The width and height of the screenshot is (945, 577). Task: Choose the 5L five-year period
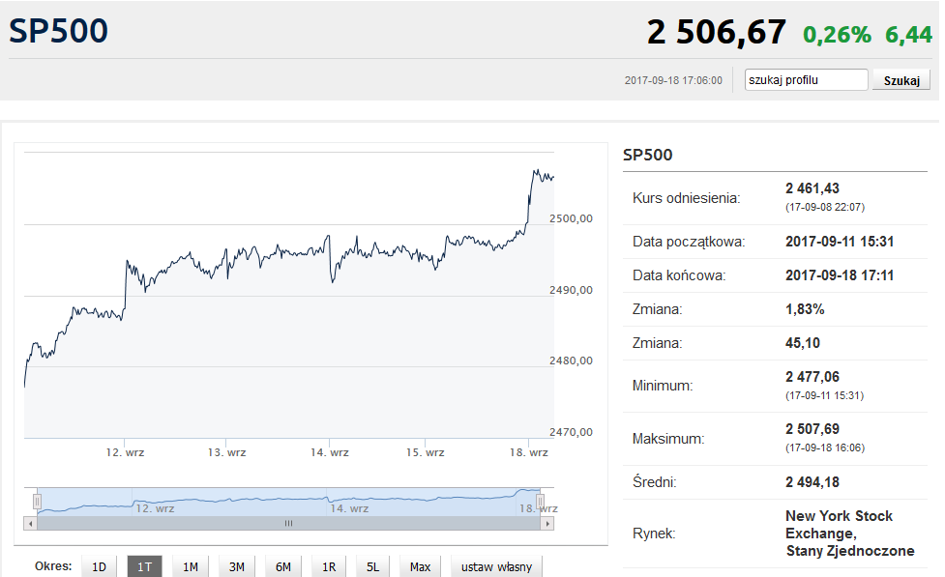pos(373,567)
